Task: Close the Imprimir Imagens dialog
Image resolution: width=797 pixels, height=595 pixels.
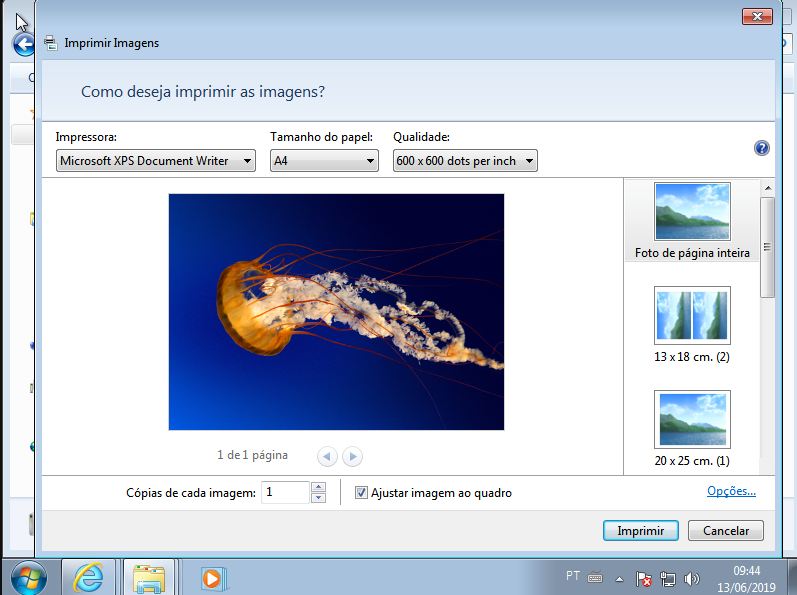Action: 757,17
